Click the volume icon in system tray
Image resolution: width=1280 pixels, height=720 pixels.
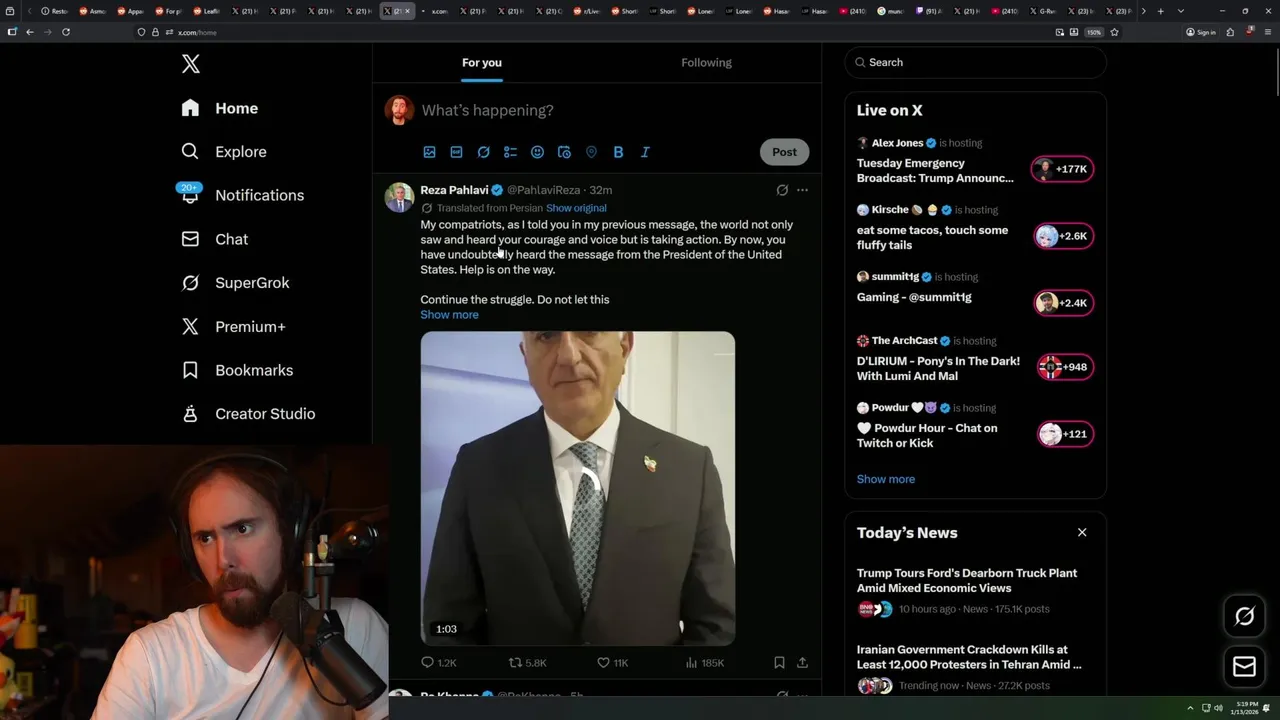1217,708
